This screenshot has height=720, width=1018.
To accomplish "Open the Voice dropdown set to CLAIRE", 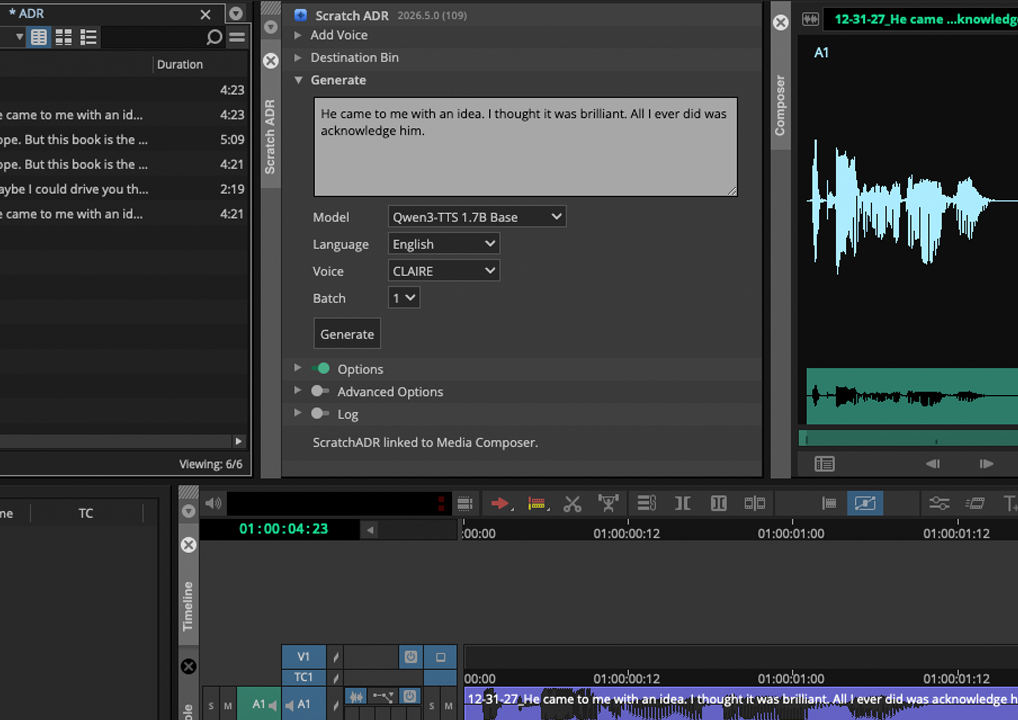I will pos(443,271).
